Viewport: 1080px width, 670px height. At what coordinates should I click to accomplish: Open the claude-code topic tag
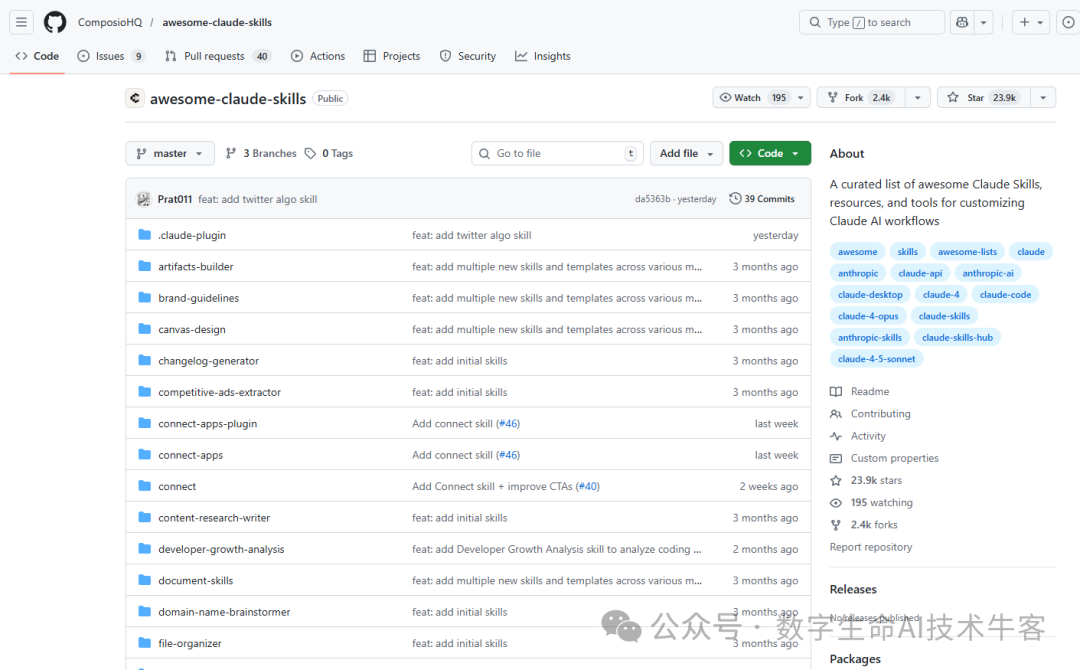click(x=1005, y=294)
